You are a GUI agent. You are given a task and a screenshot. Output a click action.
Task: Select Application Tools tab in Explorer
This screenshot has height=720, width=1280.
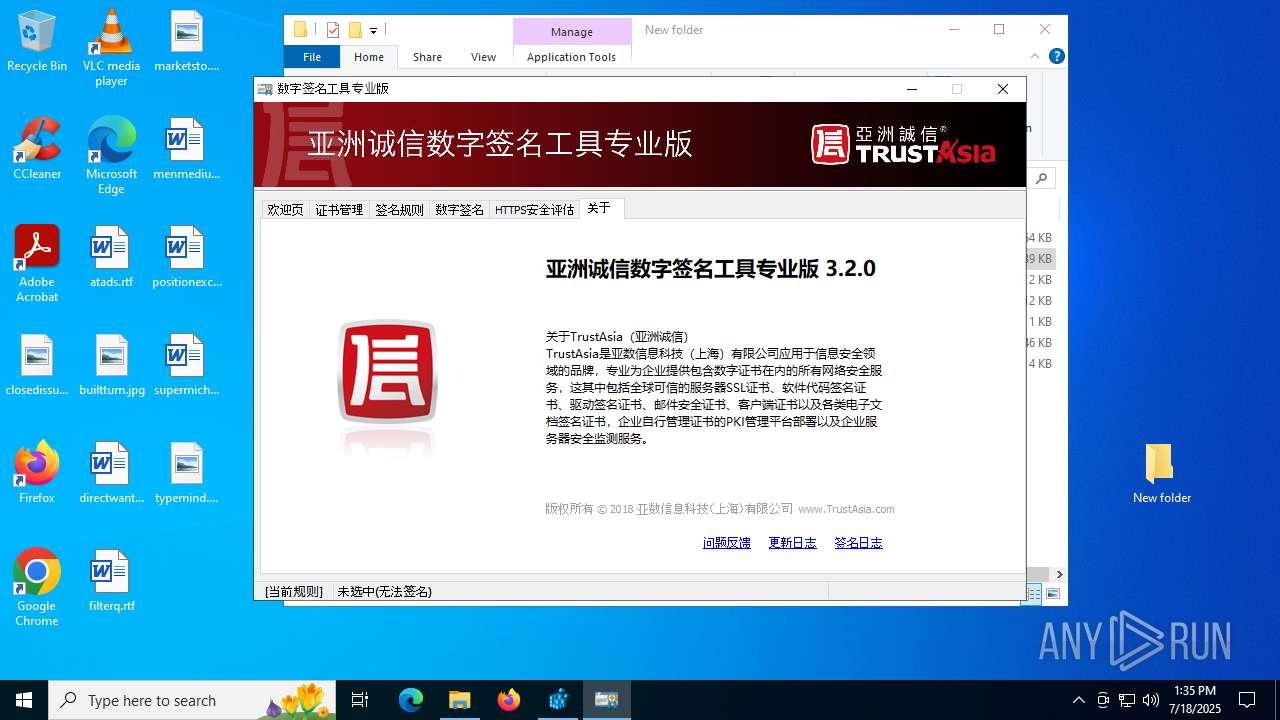571,57
